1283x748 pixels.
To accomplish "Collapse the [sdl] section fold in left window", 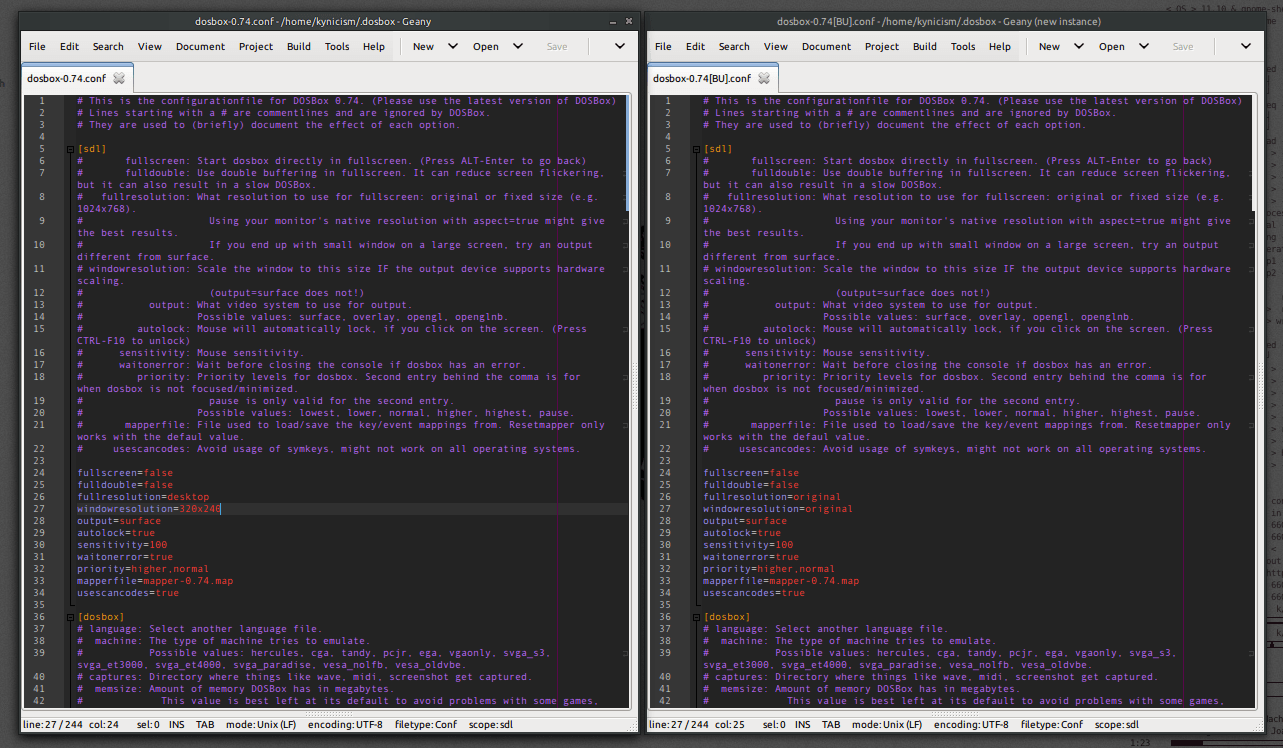I will pyautogui.click(x=69, y=149).
